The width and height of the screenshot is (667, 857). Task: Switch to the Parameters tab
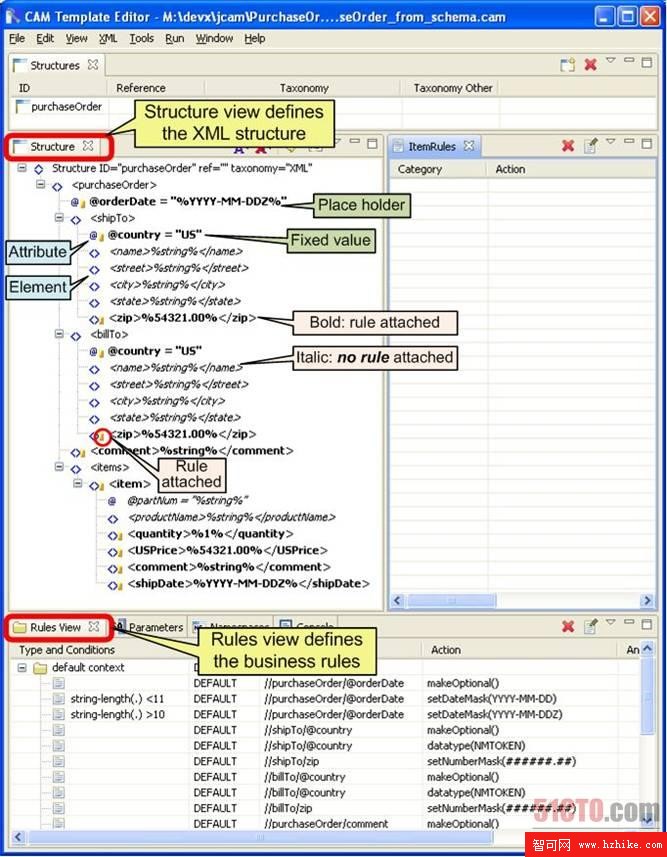click(154, 627)
